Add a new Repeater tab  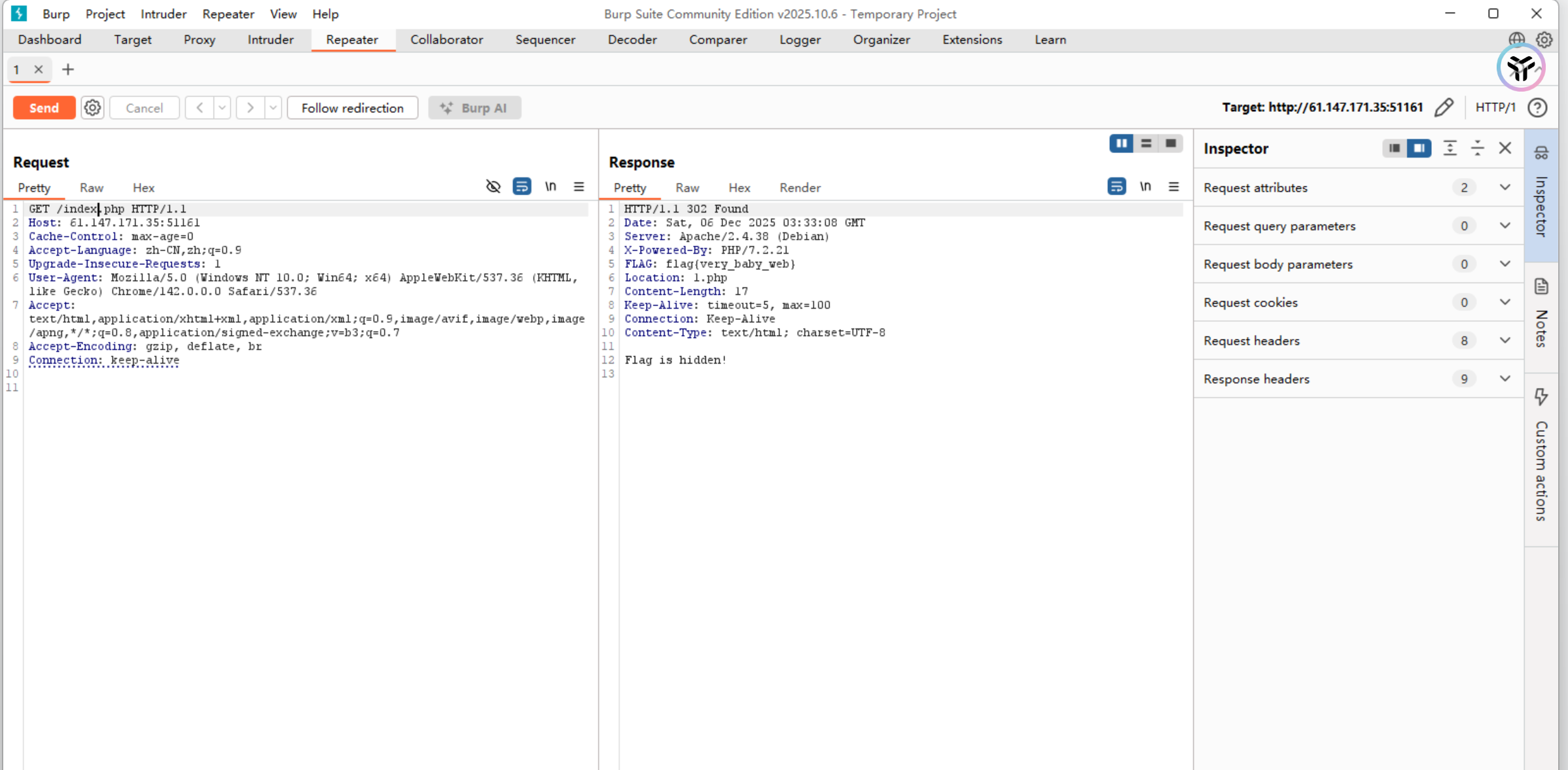pyautogui.click(x=67, y=69)
